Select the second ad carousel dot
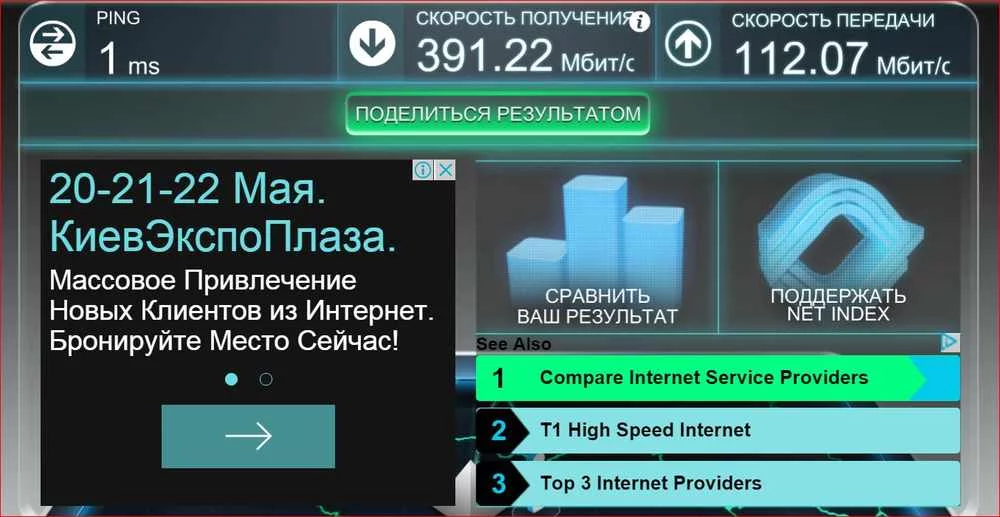1000x517 pixels. pyautogui.click(x=266, y=379)
